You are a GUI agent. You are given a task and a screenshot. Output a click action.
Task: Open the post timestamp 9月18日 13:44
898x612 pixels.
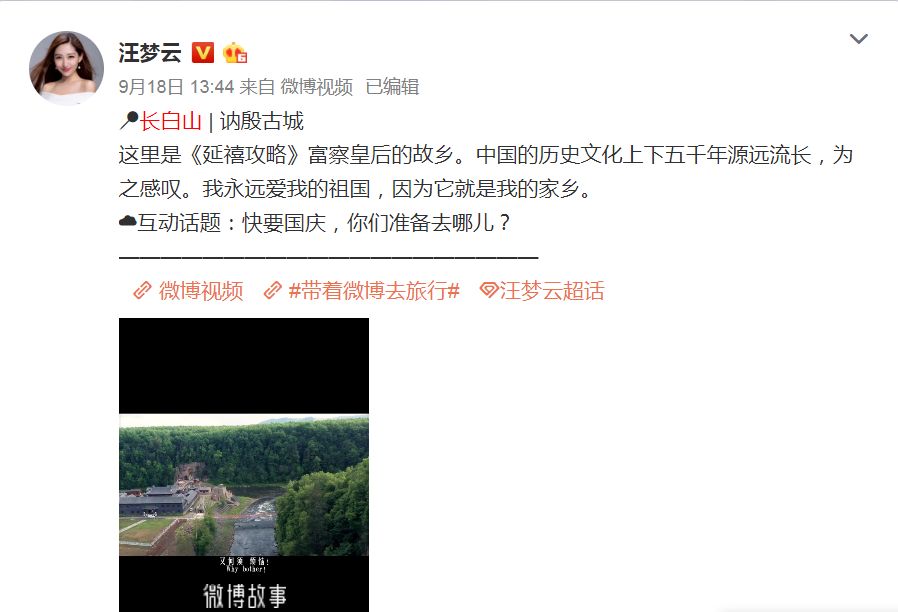(176, 87)
